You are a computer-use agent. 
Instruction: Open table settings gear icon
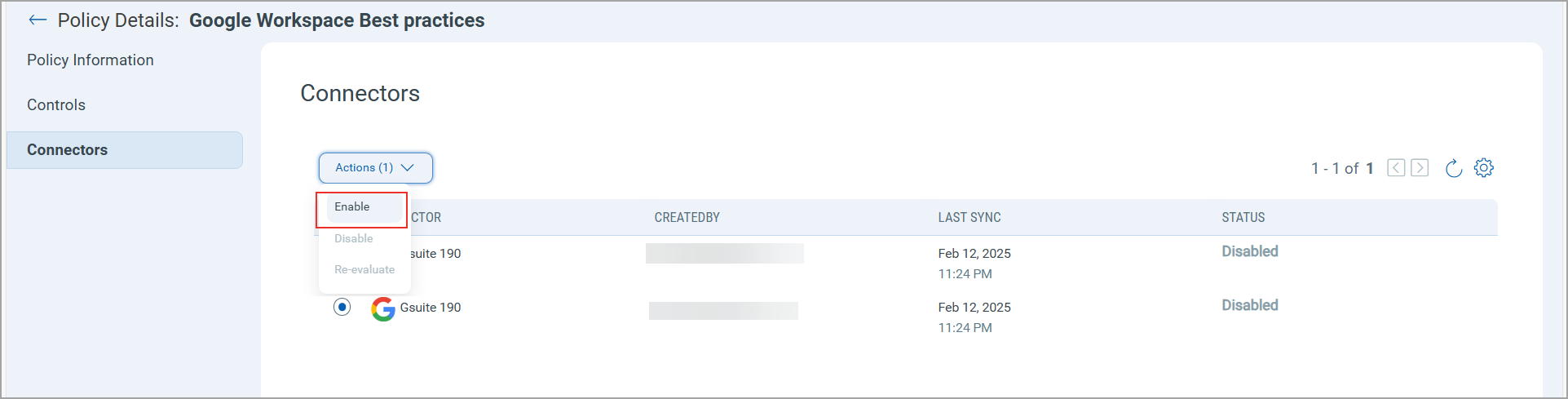point(1484,168)
